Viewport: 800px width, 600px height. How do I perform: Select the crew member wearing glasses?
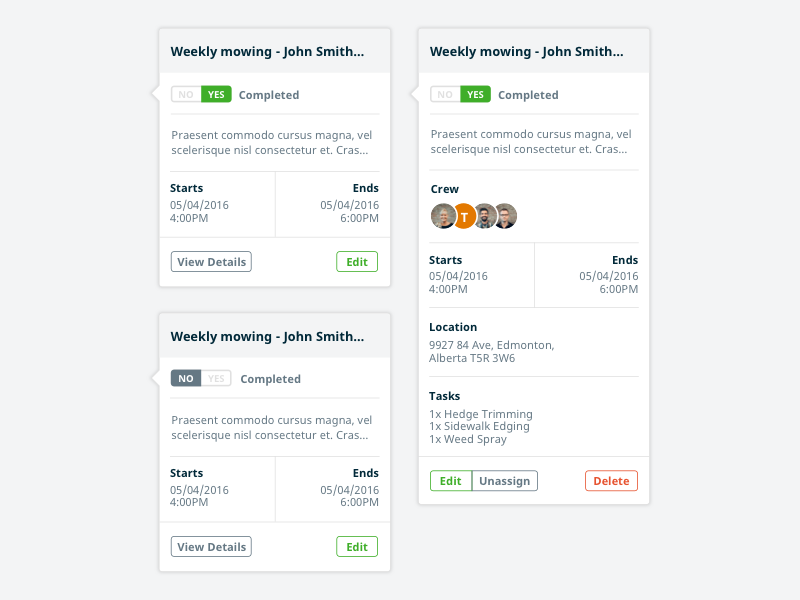point(506,216)
